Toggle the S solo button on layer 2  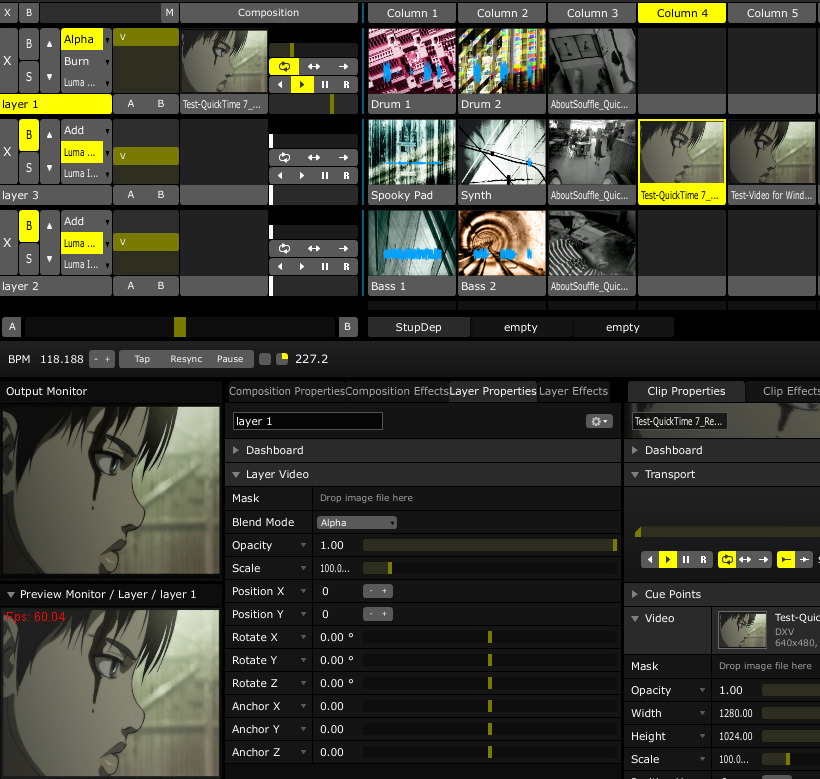tap(29, 259)
